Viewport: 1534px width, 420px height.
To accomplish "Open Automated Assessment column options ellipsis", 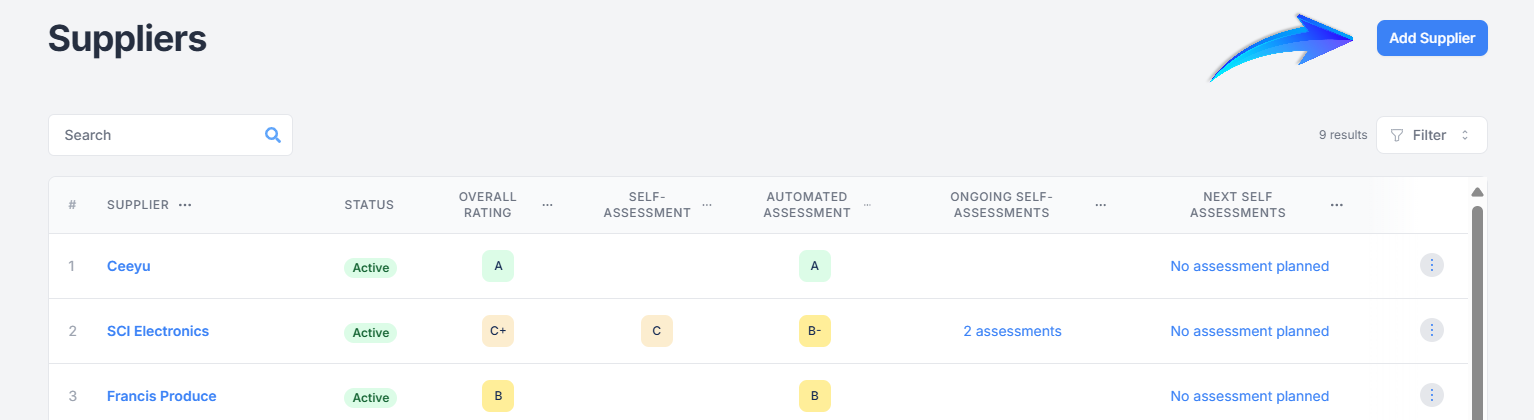I will click(x=867, y=205).
